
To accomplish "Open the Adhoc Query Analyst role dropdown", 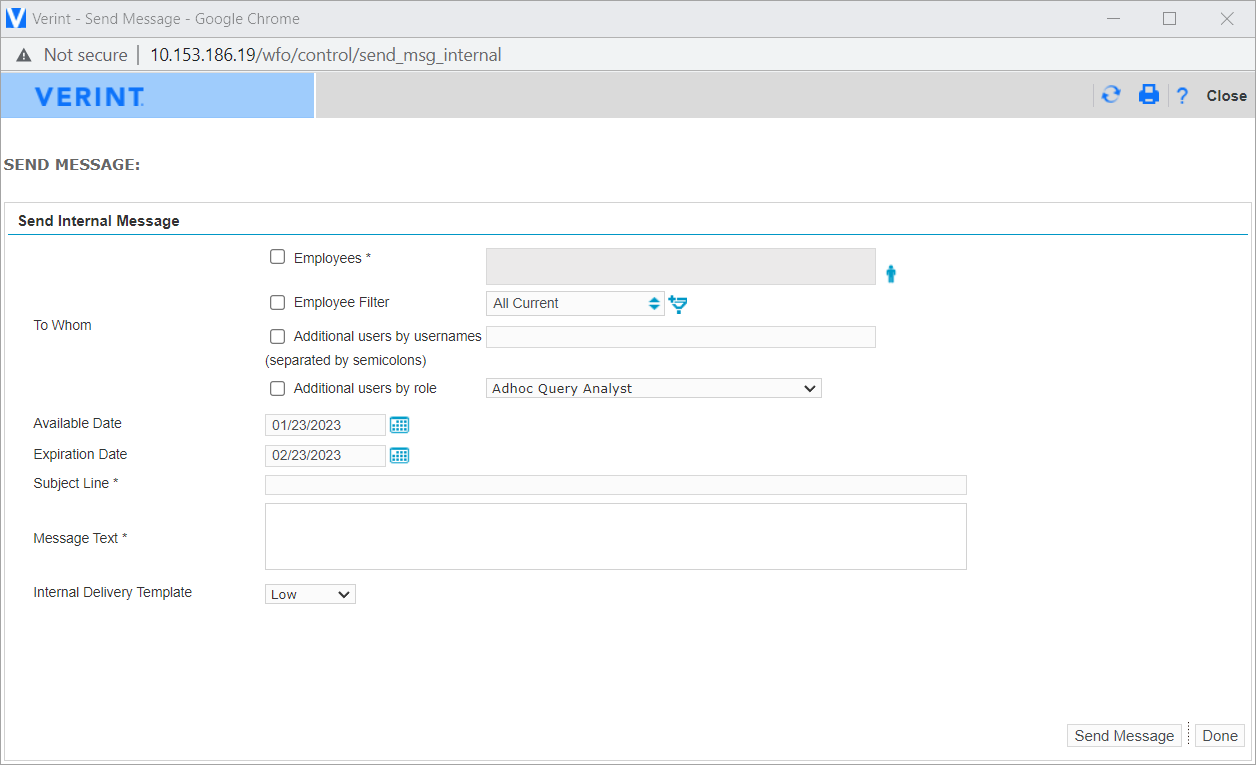I will (654, 388).
